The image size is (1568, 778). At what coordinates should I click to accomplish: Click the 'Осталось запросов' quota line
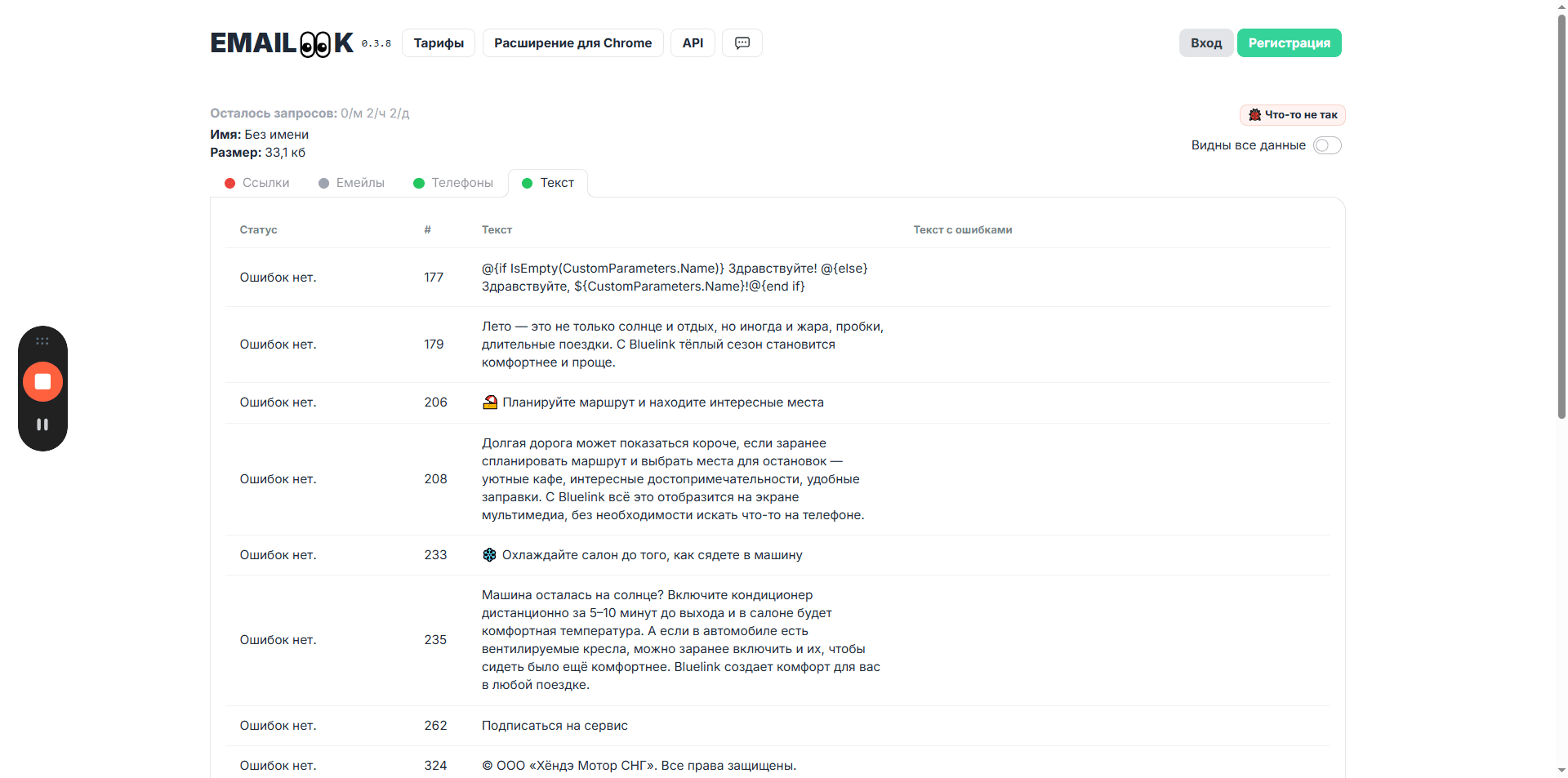pyautogui.click(x=310, y=113)
